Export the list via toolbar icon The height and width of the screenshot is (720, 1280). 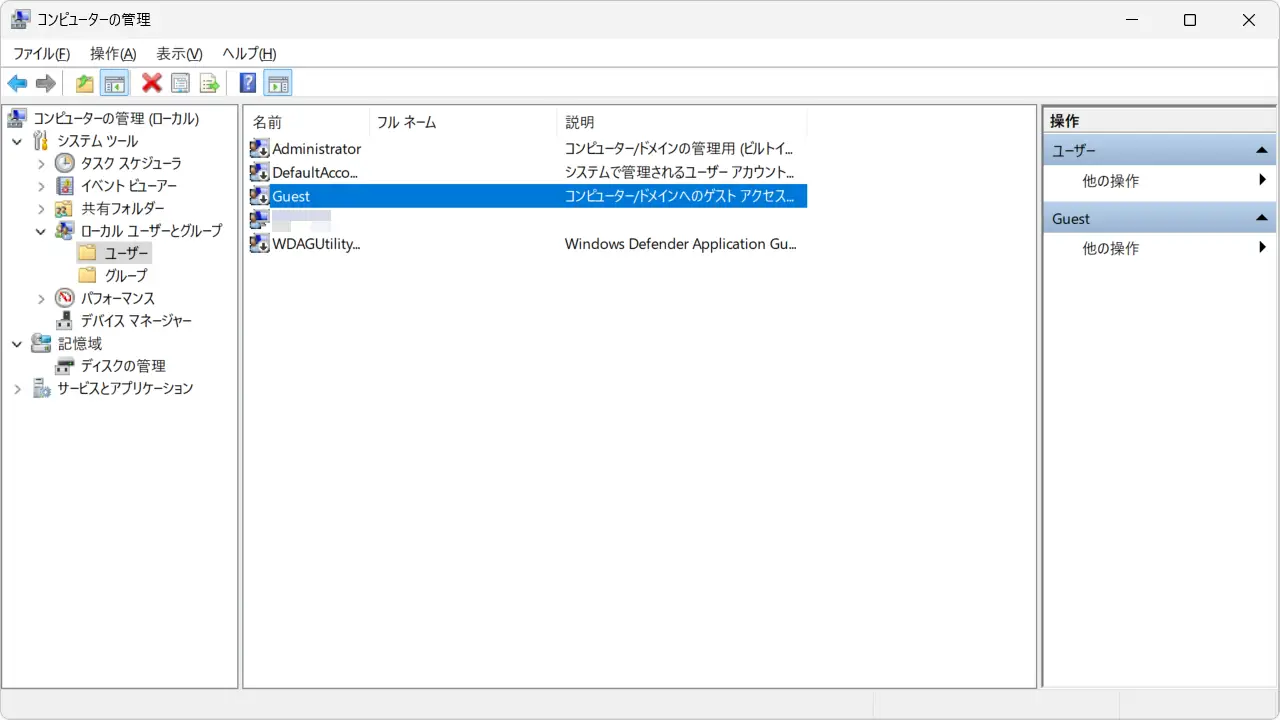coord(209,83)
